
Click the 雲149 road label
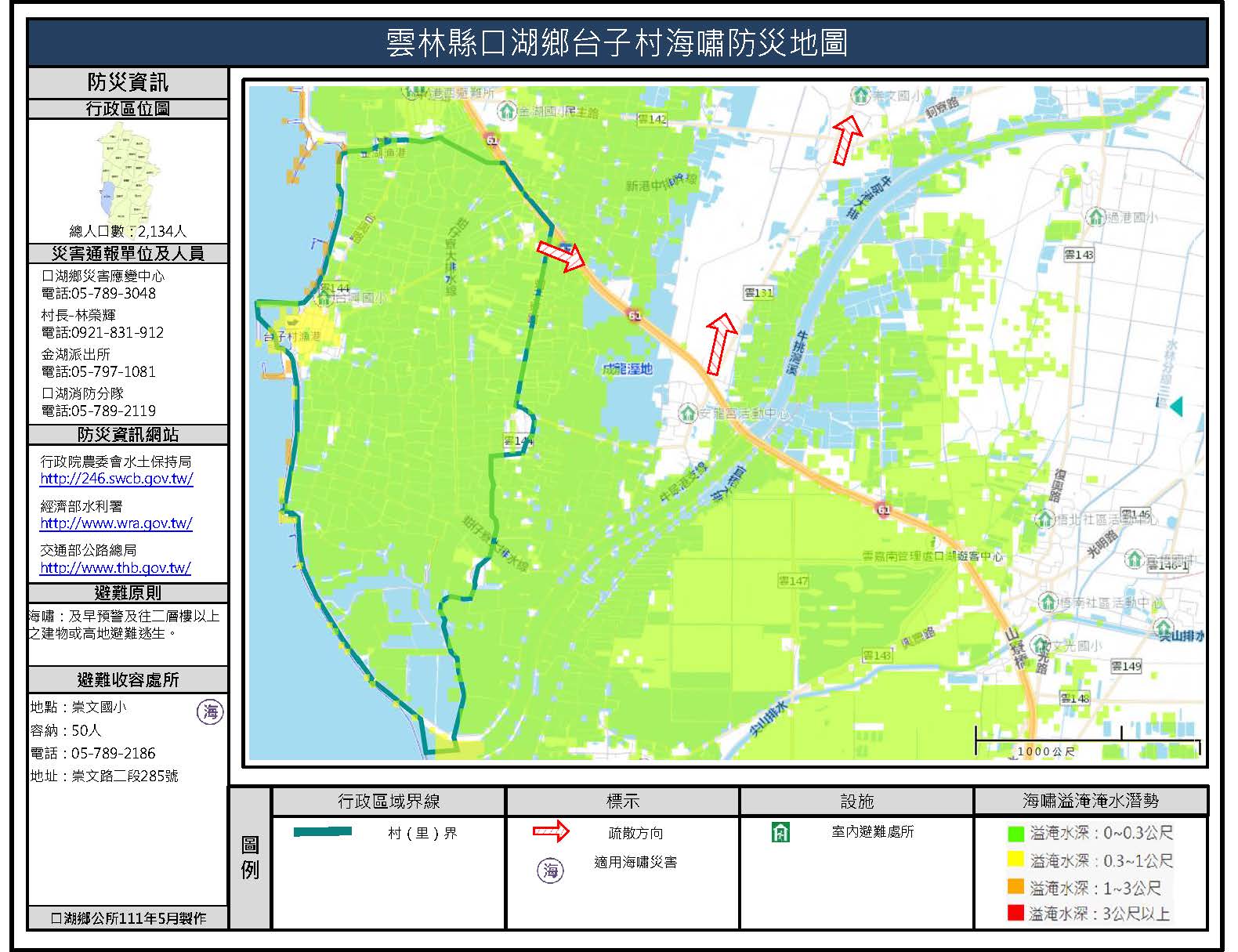tap(1126, 666)
